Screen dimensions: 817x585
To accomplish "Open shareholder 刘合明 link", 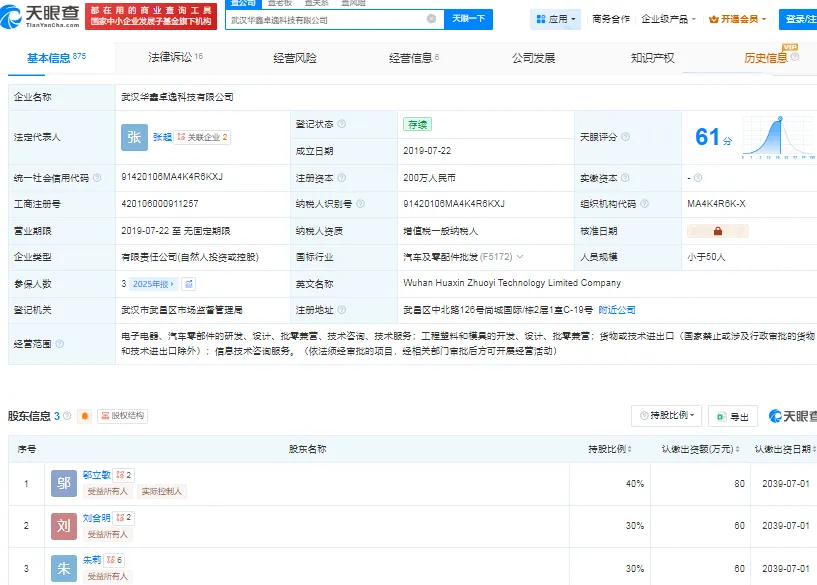I will 96,518.
